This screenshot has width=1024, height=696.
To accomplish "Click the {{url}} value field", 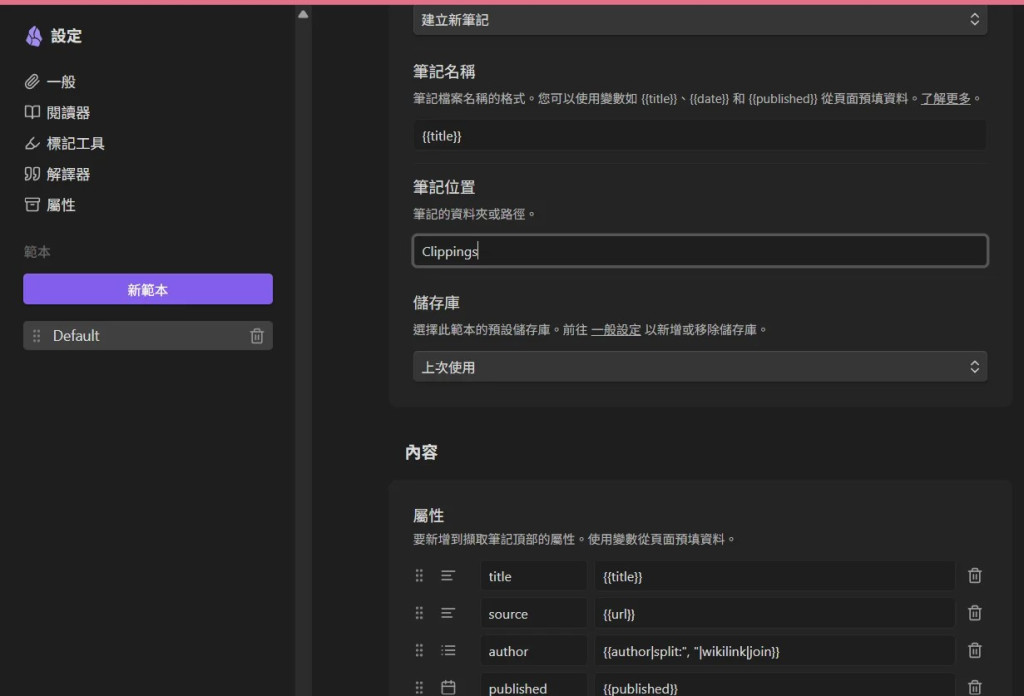I will pyautogui.click(x=775, y=614).
